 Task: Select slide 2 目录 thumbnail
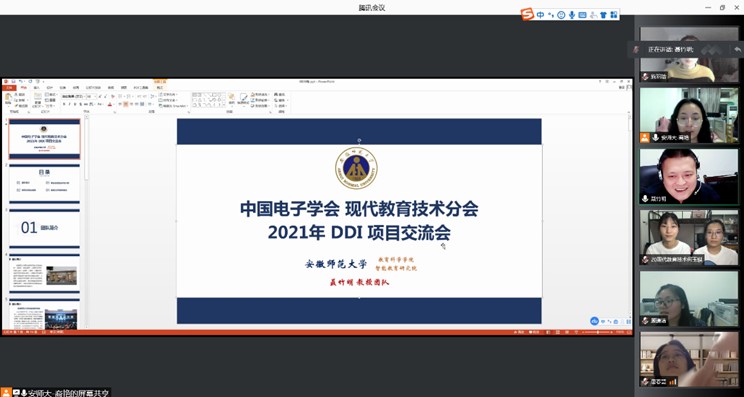pyautogui.click(x=45, y=183)
